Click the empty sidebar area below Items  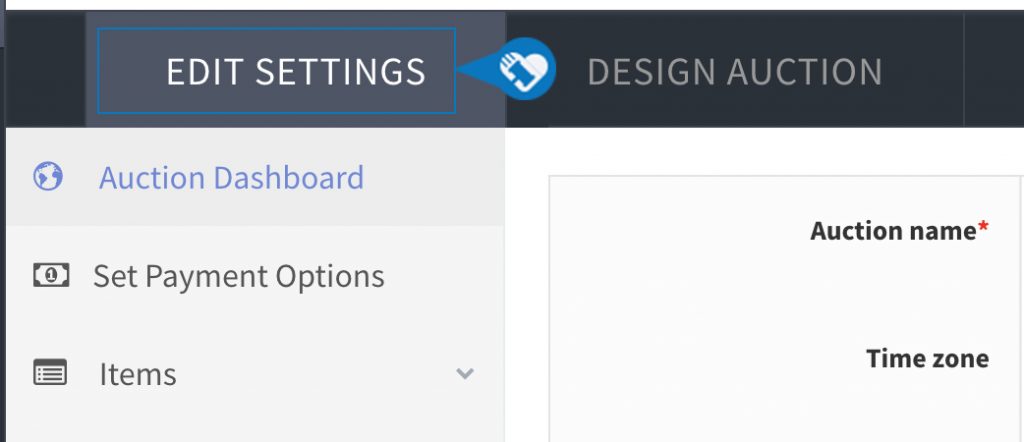pyautogui.click(x=255, y=432)
